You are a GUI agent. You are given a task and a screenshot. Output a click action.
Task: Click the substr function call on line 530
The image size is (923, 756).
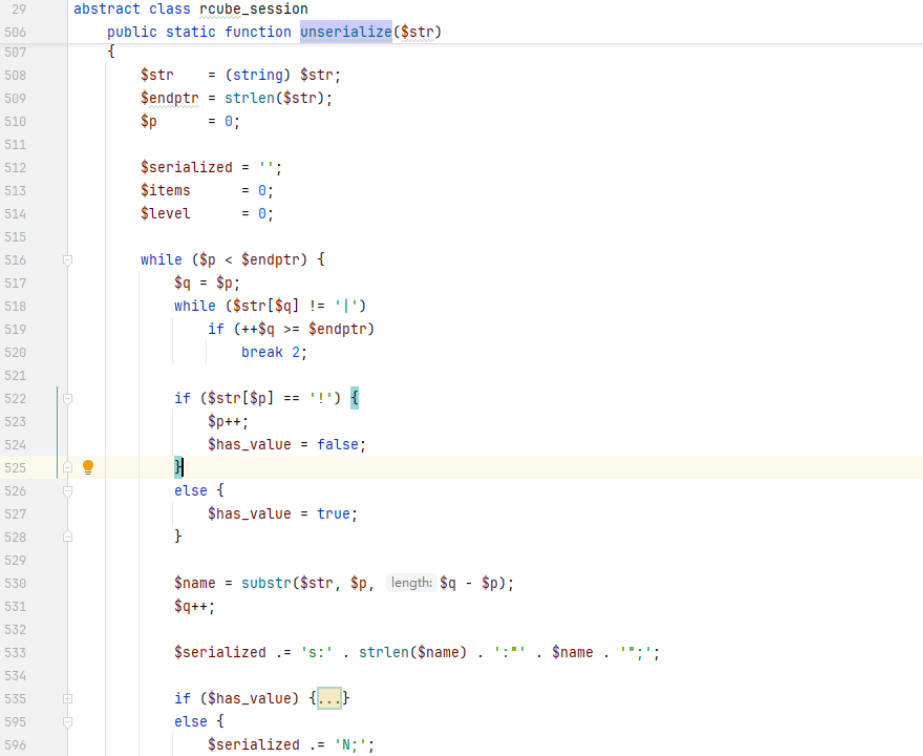pos(266,583)
